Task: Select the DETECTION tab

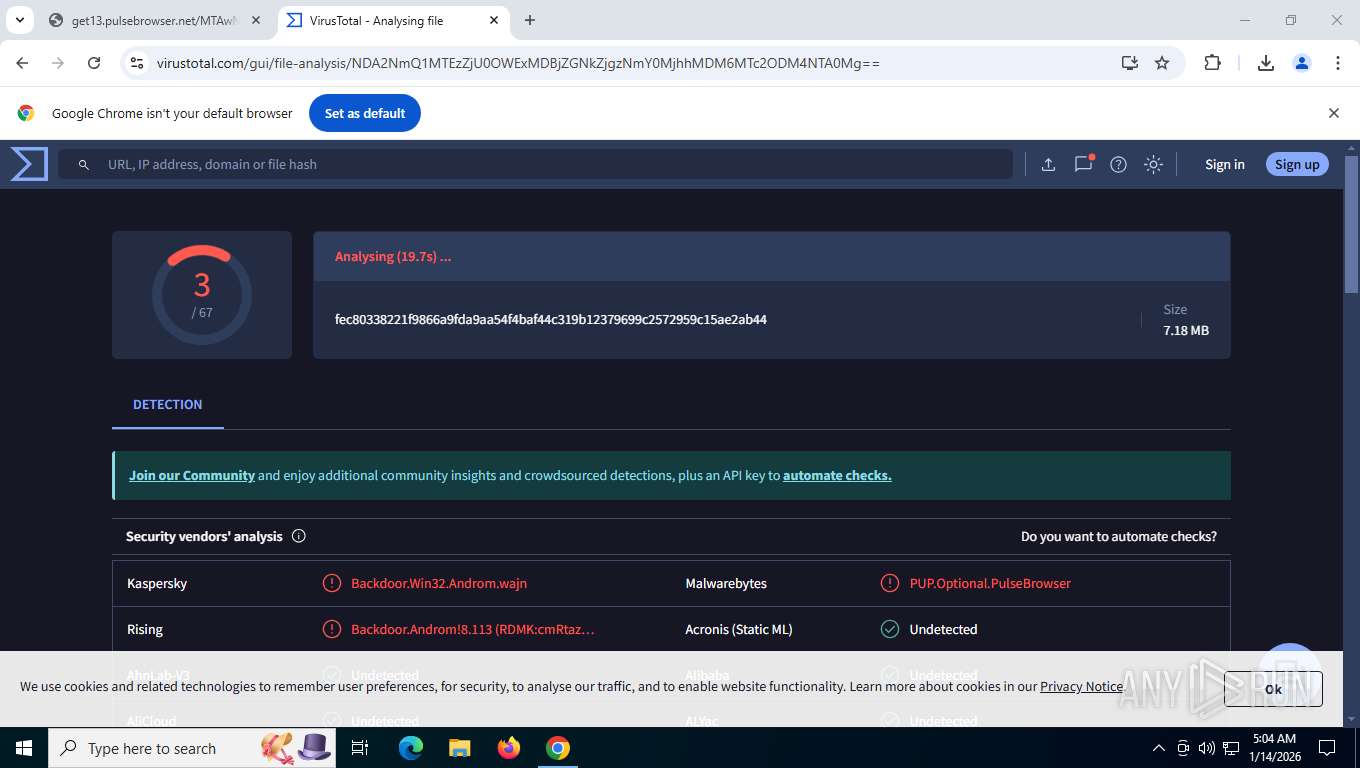Action: (x=168, y=405)
